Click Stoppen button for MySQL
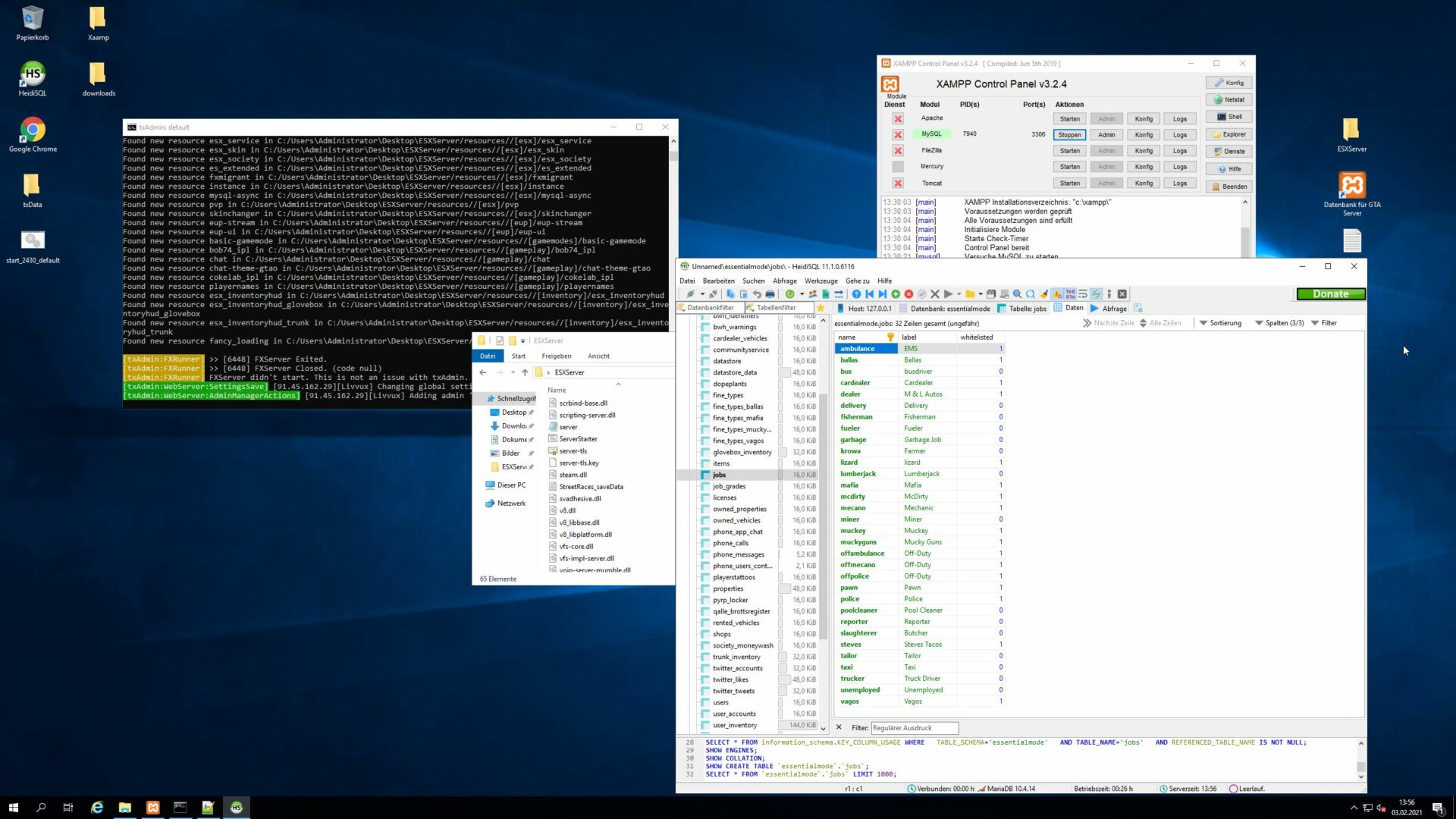The height and width of the screenshot is (819, 1456). (x=1069, y=135)
